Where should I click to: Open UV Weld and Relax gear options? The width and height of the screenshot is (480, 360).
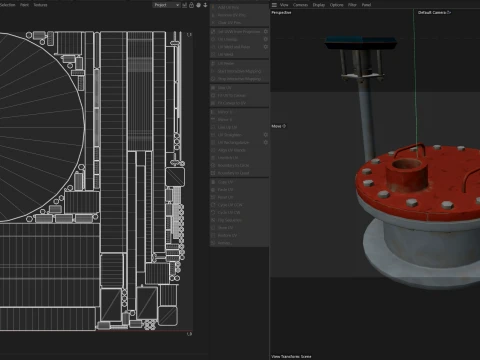tap(266, 47)
